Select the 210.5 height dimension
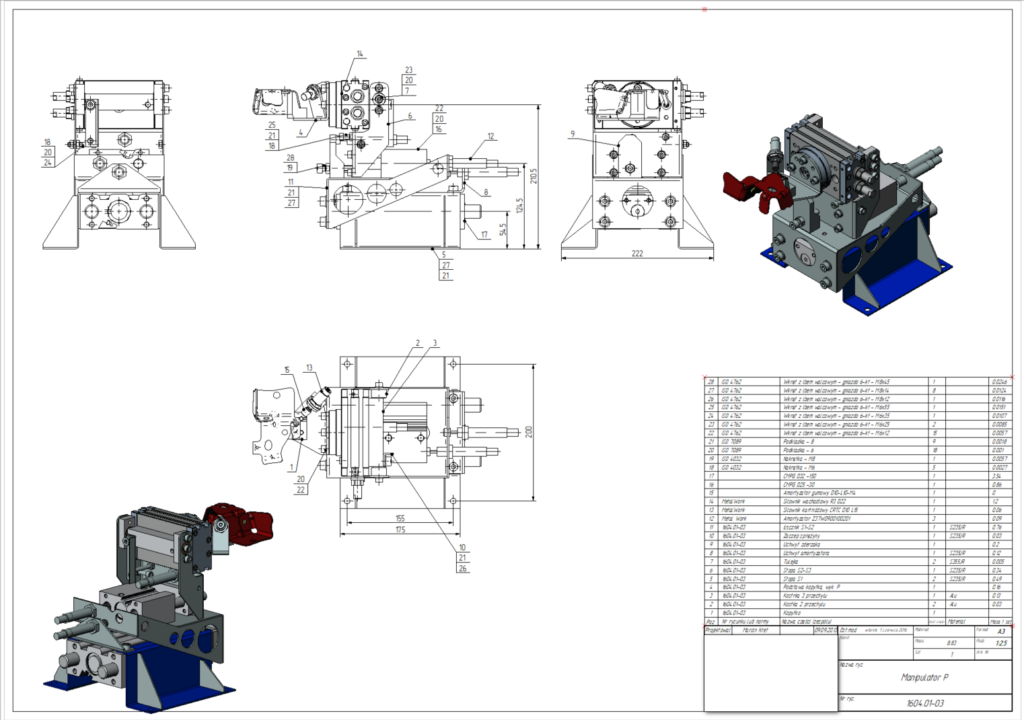1024x720 pixels. [x=536, y=176]
